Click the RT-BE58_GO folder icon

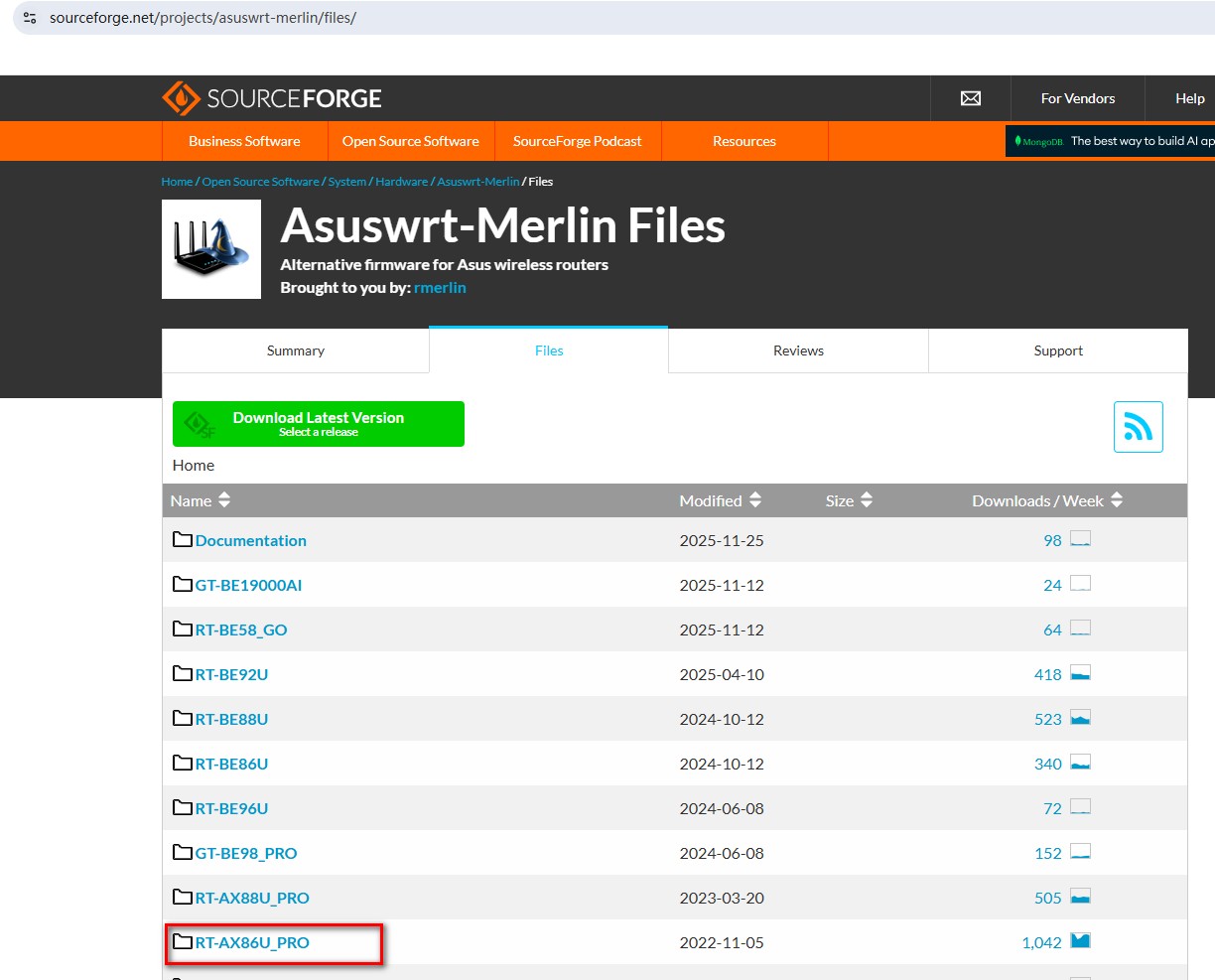coord(183,629)
